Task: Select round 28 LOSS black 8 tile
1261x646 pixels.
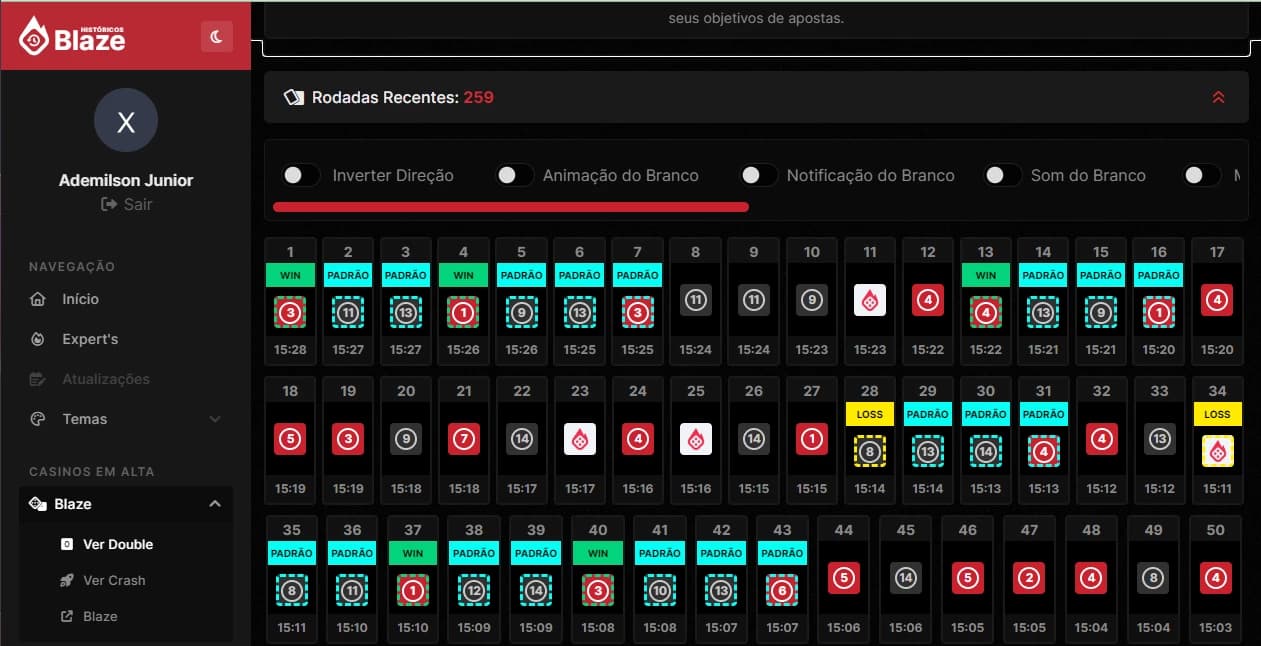Action: click(870, 451)
